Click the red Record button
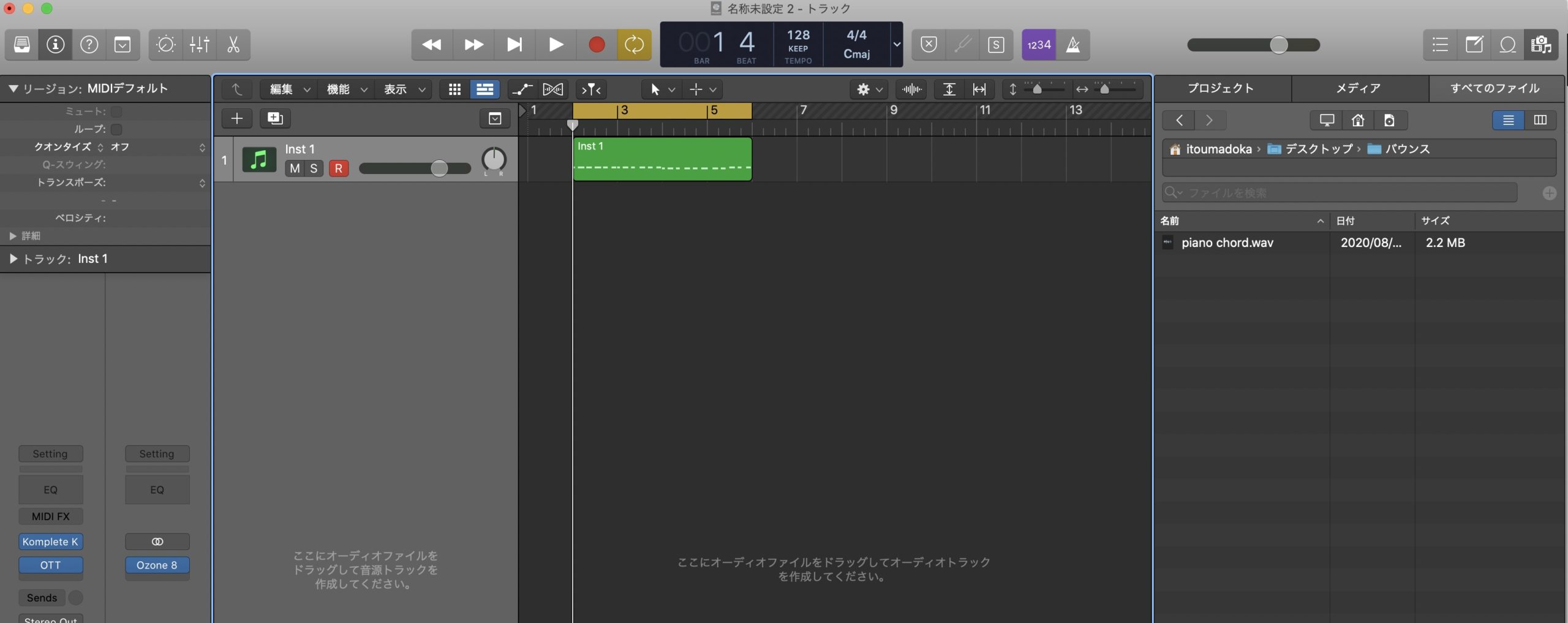The width and height of the screenshot is (1568, 623). pos(597,45)
